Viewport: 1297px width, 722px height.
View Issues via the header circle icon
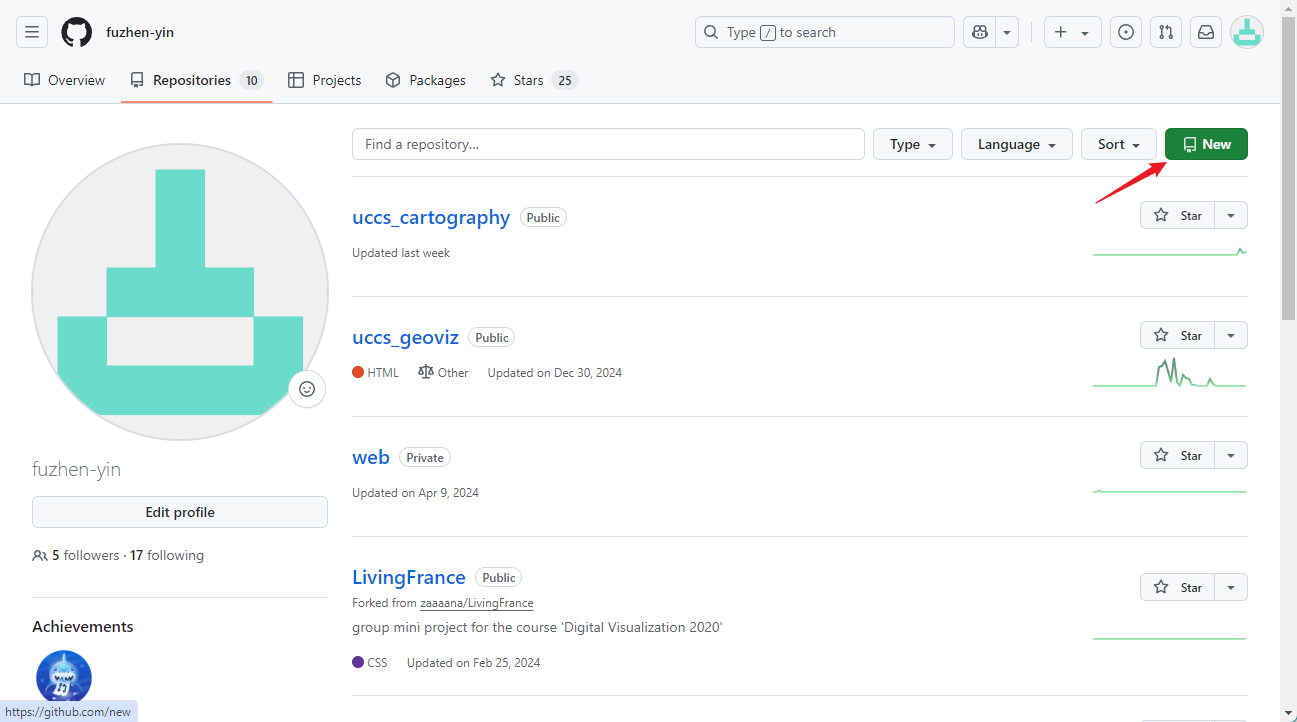[1126, 32]
